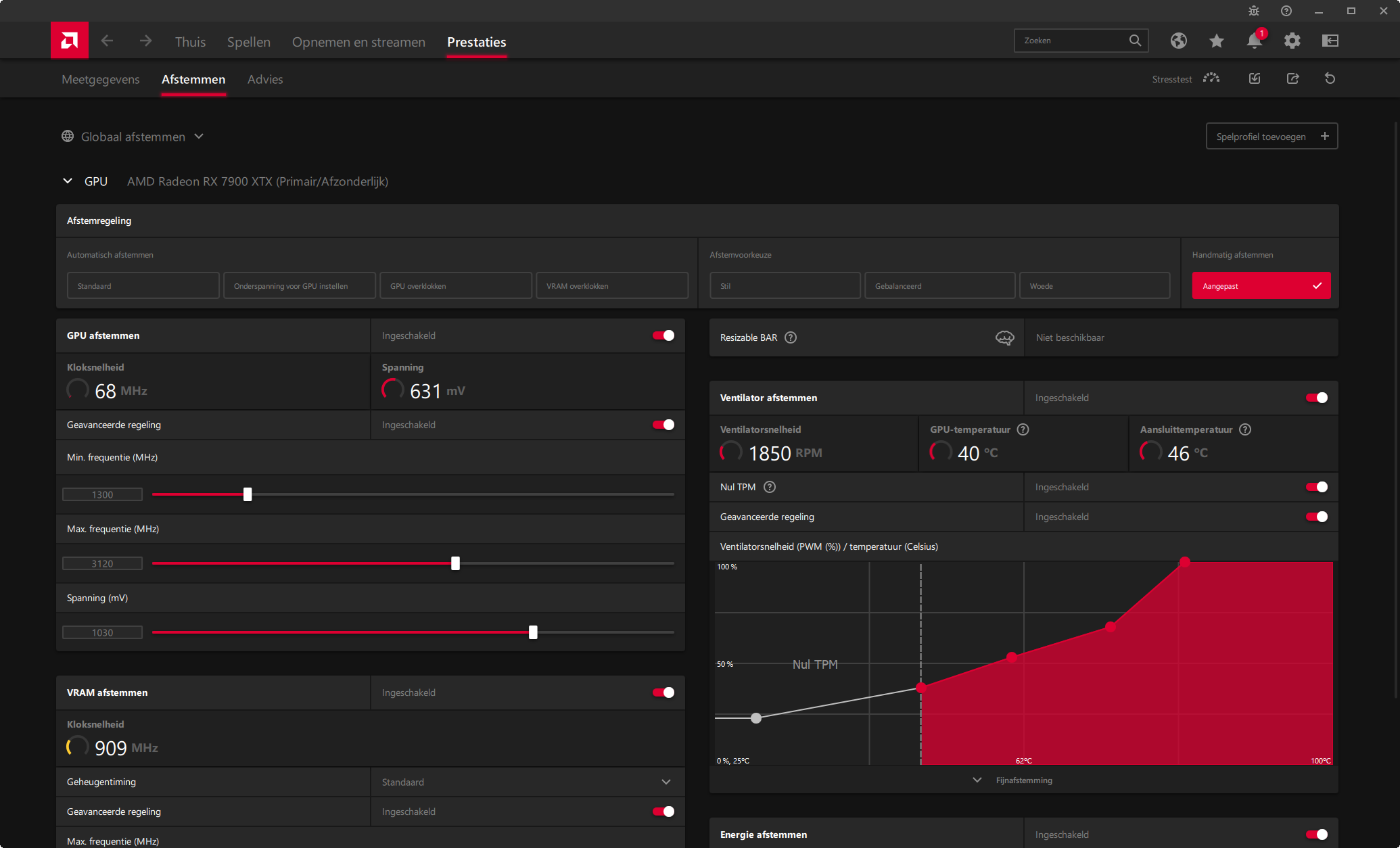
Task: Toggle GPU Geavanceerde regeling switch
Action: tap(663, 425)
